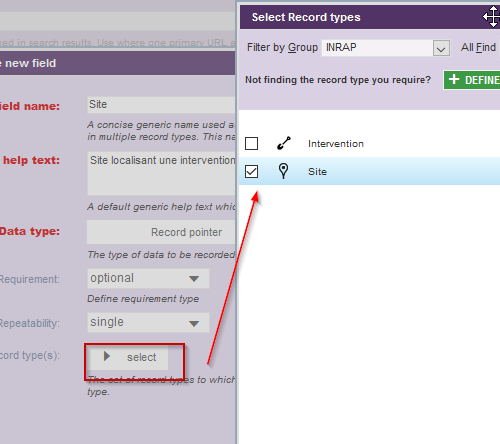500x444 pixels.
Task: Select the highlighted Site row label
Action: (317, 172)
